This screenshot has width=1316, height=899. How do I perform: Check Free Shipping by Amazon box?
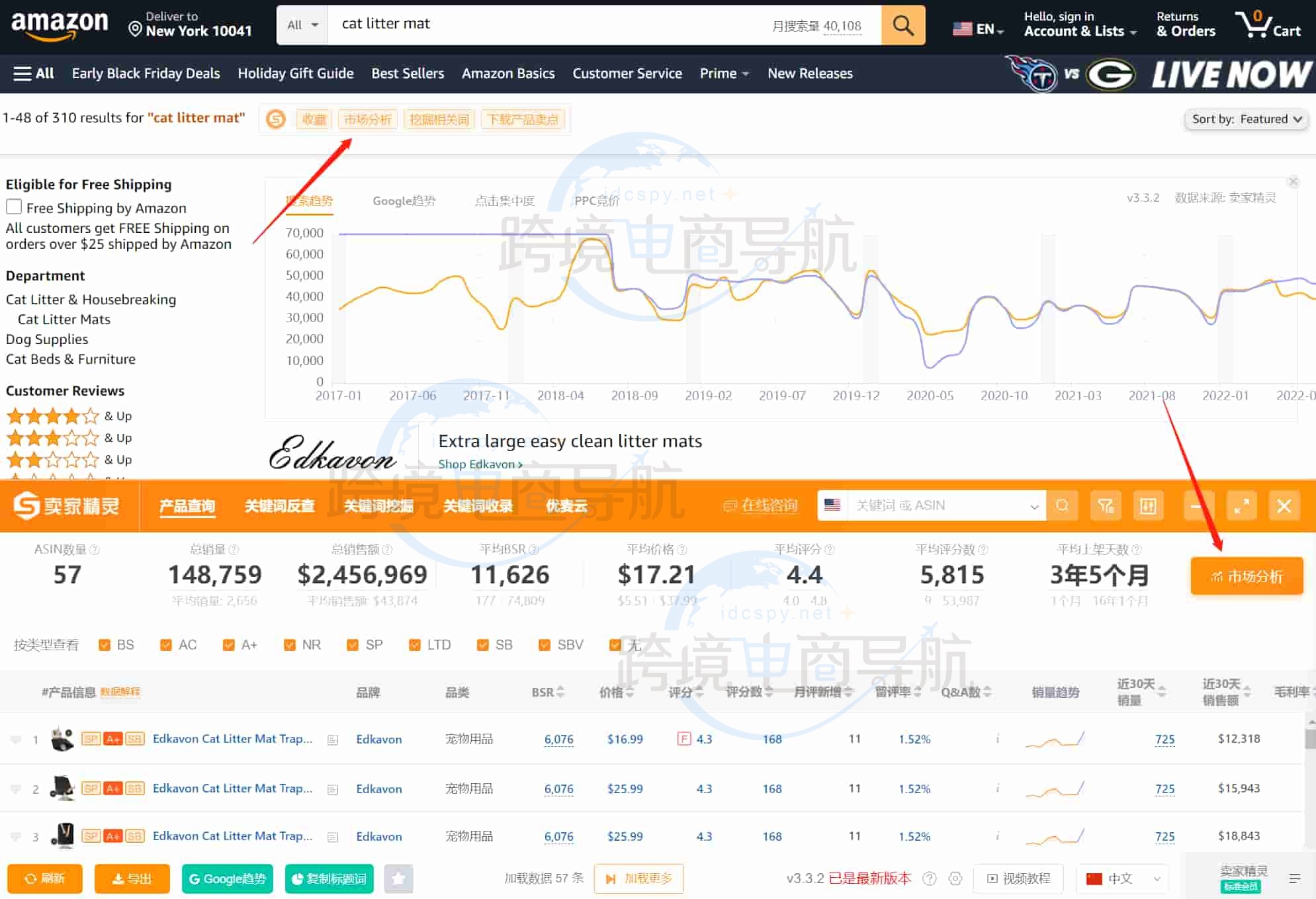[14, 207]
